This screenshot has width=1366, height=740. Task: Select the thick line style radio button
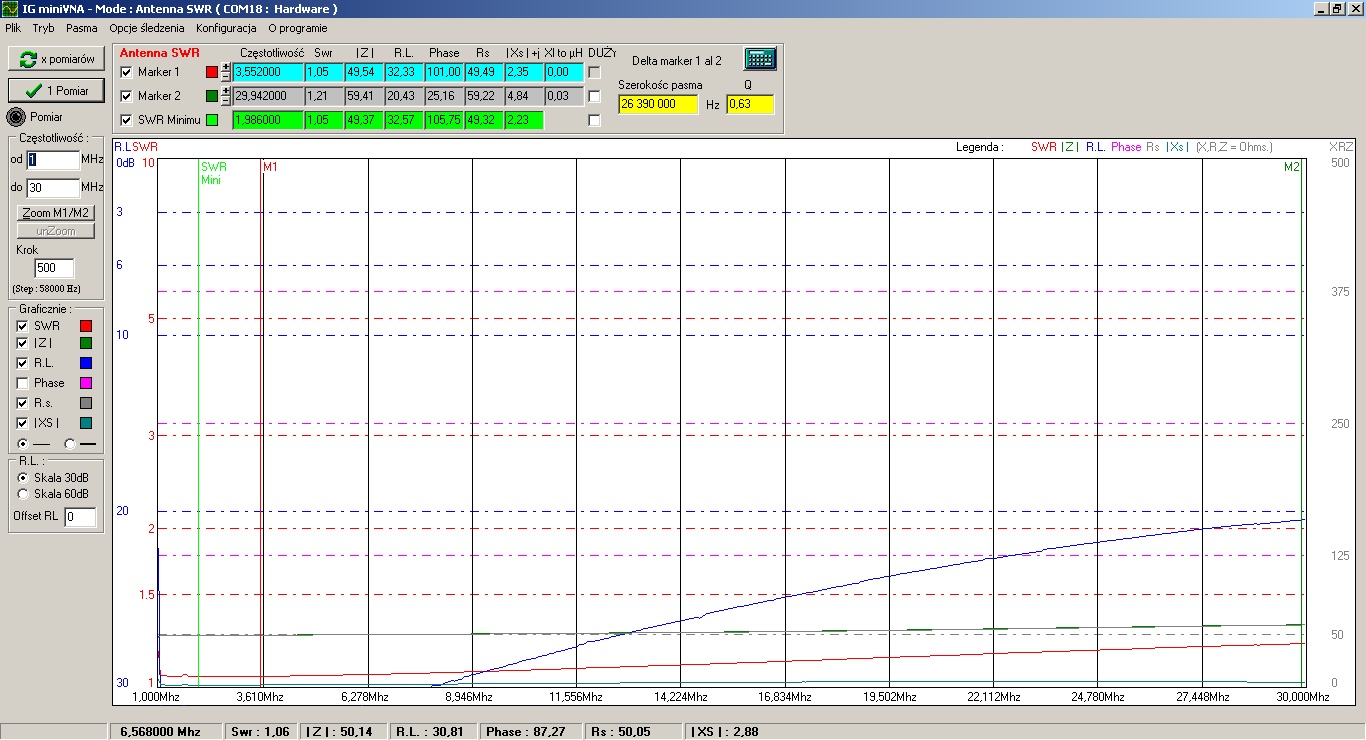[x=69, y=443]
